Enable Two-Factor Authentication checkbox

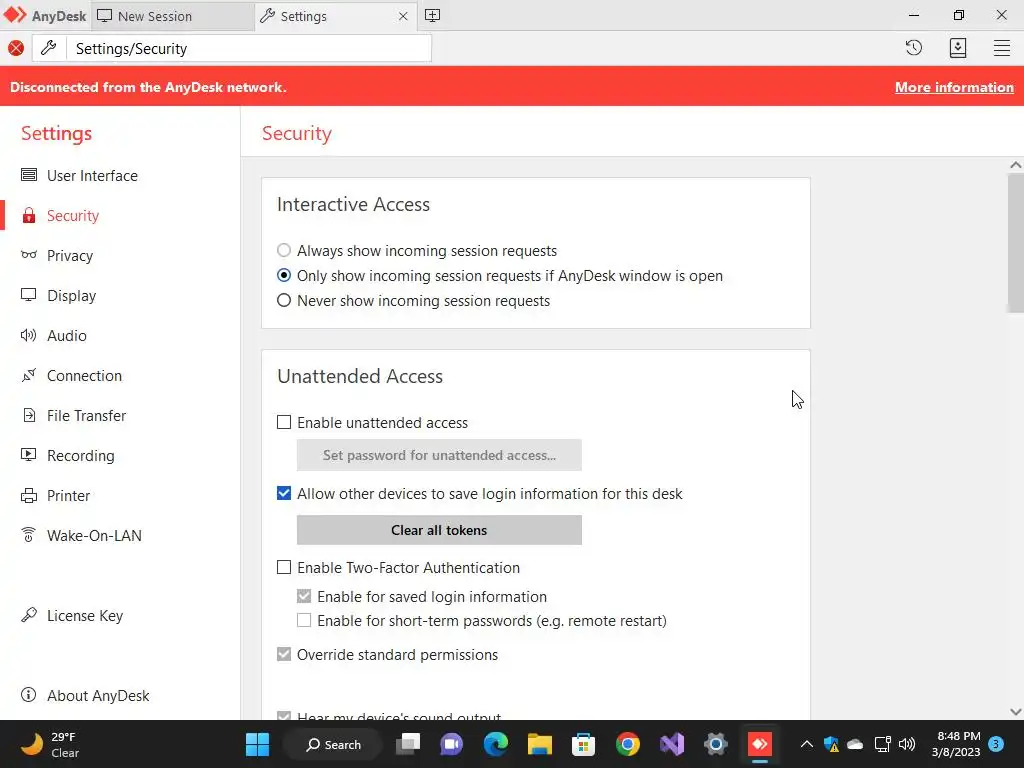tap(284, 568)
